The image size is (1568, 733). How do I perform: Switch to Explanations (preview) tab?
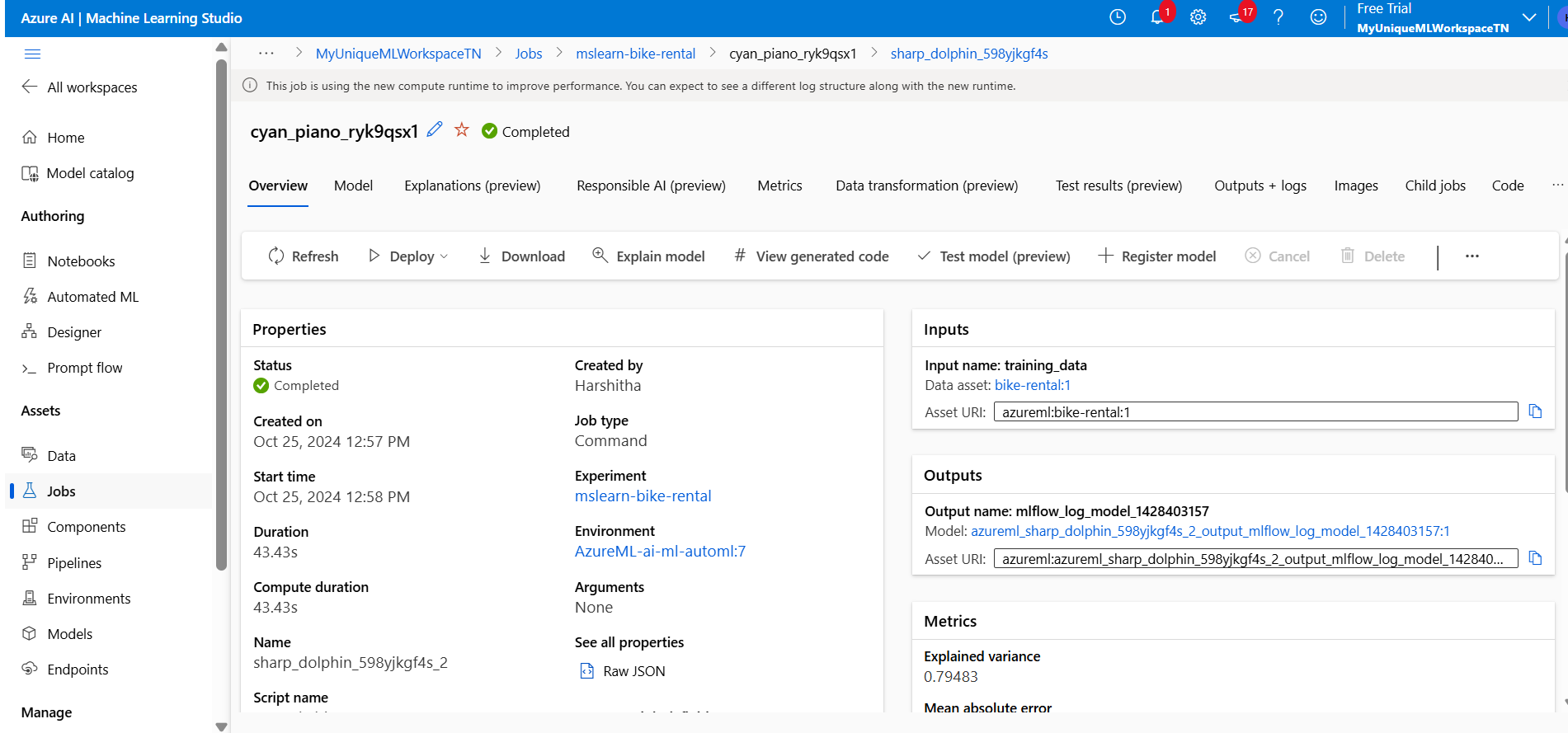click(x=473, y=186)
